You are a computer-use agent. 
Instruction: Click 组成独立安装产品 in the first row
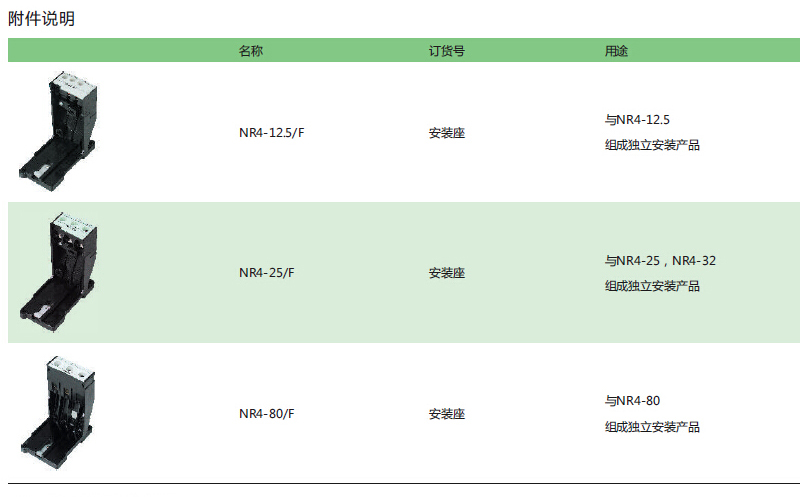point(652,145)
